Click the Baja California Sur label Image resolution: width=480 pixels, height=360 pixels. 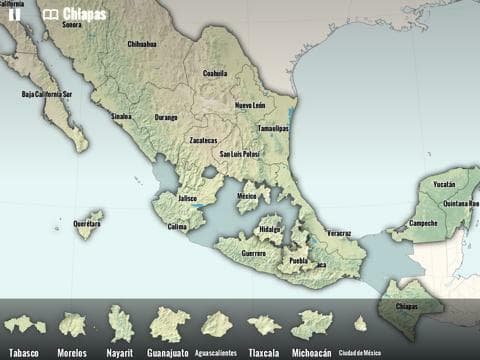coord(47,94)
